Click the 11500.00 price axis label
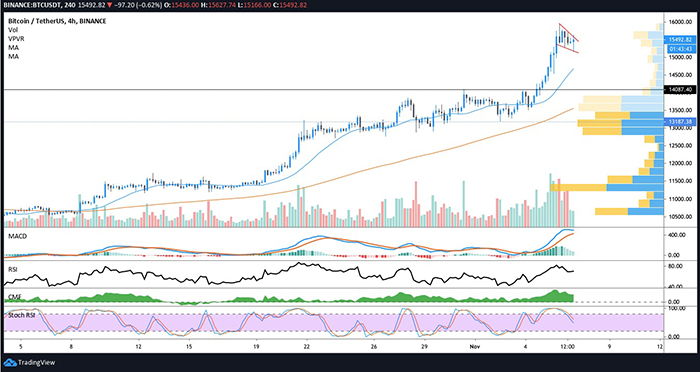 [680, 181]
